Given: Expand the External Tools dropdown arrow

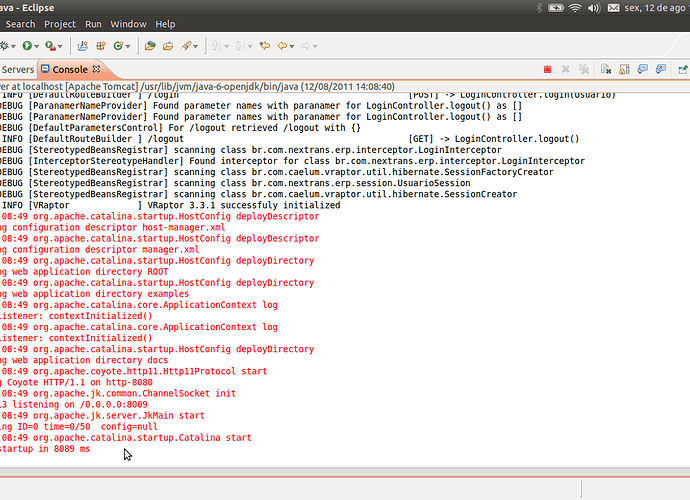Looking at the screenshot, I should point(60,46).
